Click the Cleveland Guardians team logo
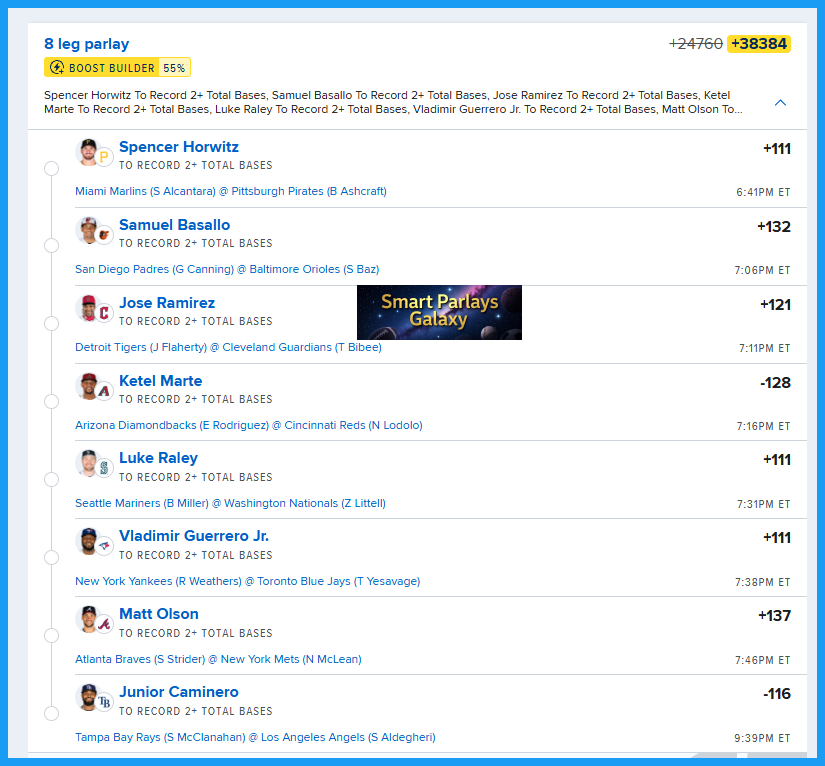Viewport: 825px width, 766px height. click(104, 313)
